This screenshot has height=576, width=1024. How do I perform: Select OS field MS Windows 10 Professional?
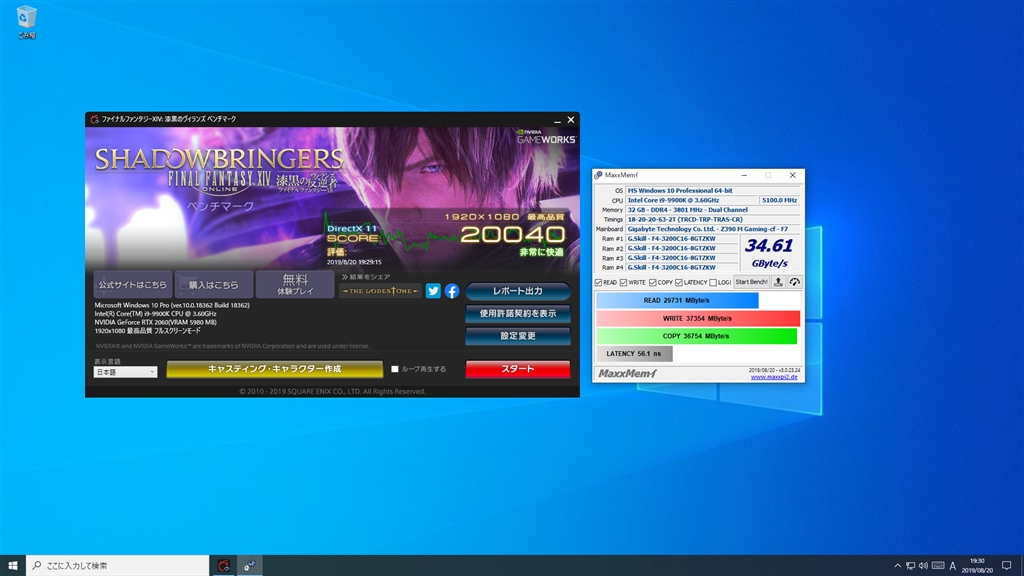point(713,191)
